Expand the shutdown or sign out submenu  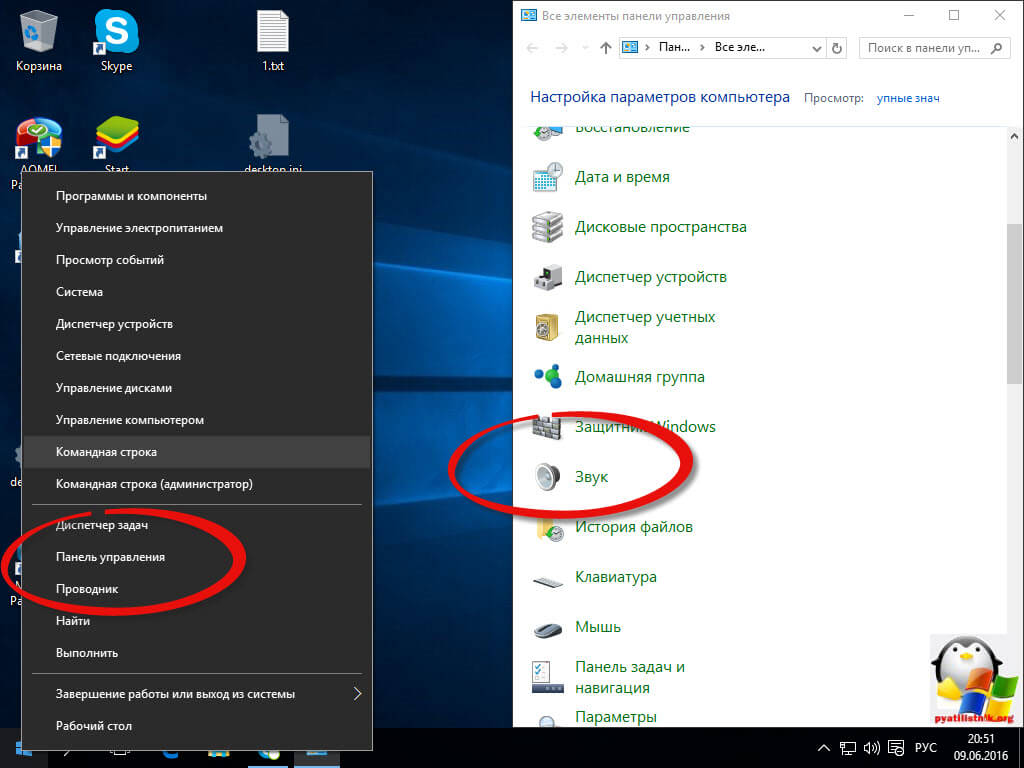(357, 693)
